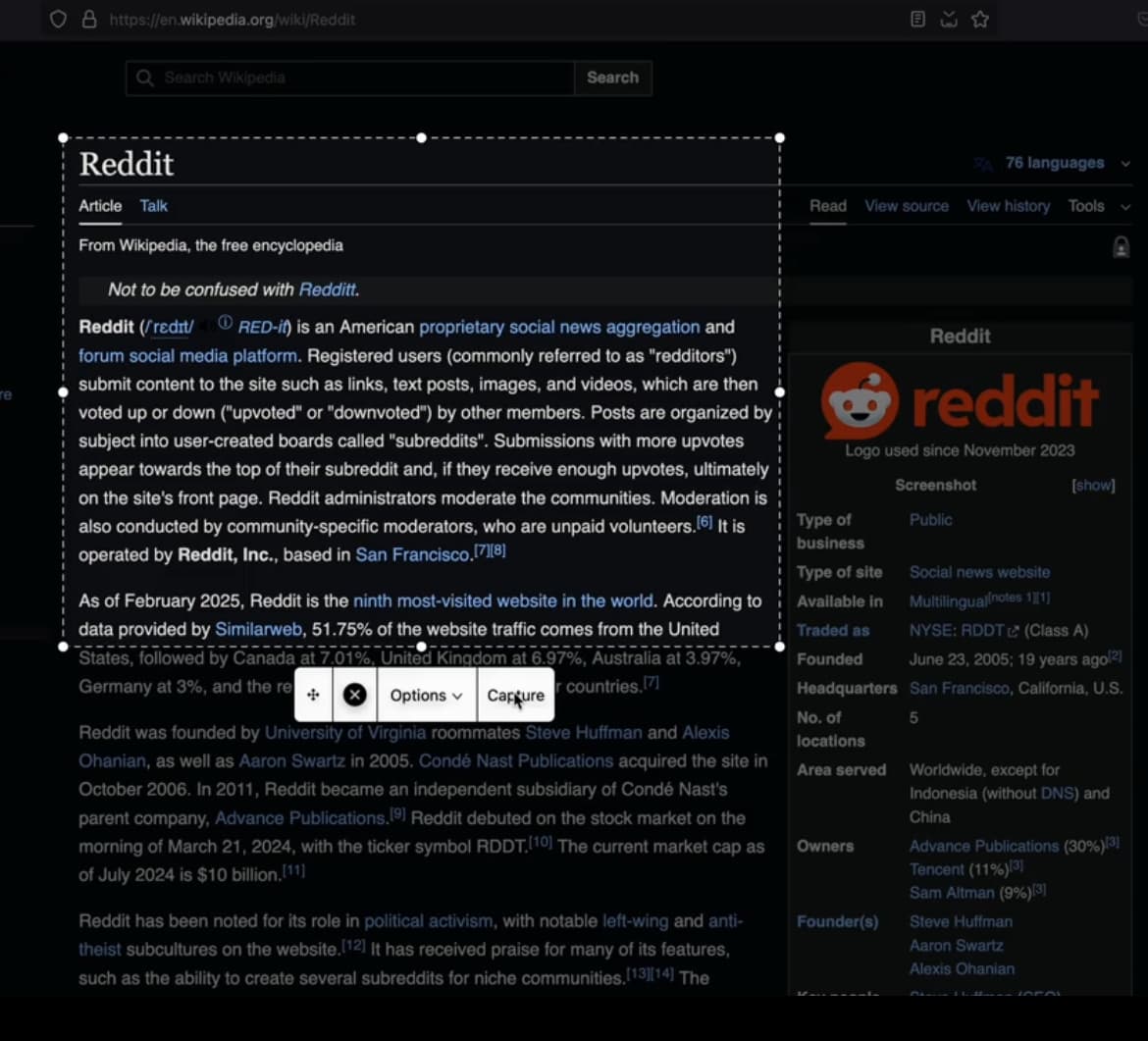The width and height of the screenshot is (1148, 1041).
Task: Open the Alexis Ohanian link in Founder(s) row
Action: tap(962, 969)
